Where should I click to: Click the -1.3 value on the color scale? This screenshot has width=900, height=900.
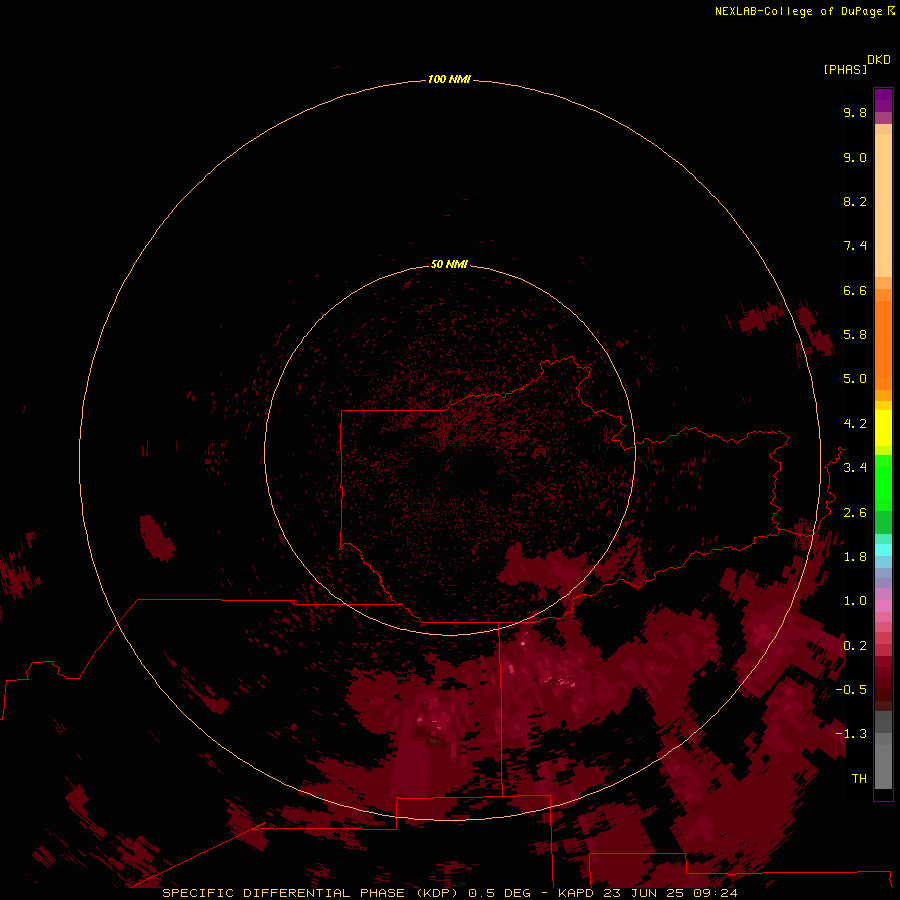coord(851,734)
